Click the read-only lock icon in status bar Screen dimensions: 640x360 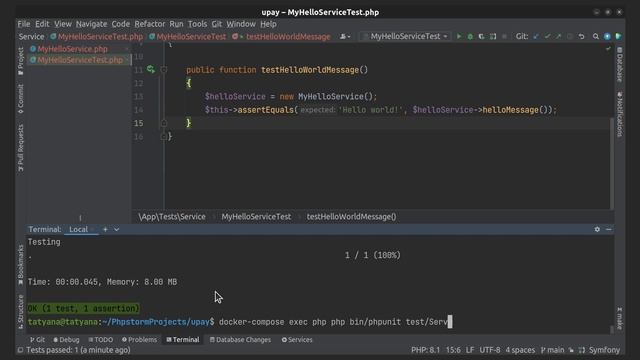click(571, 350)
